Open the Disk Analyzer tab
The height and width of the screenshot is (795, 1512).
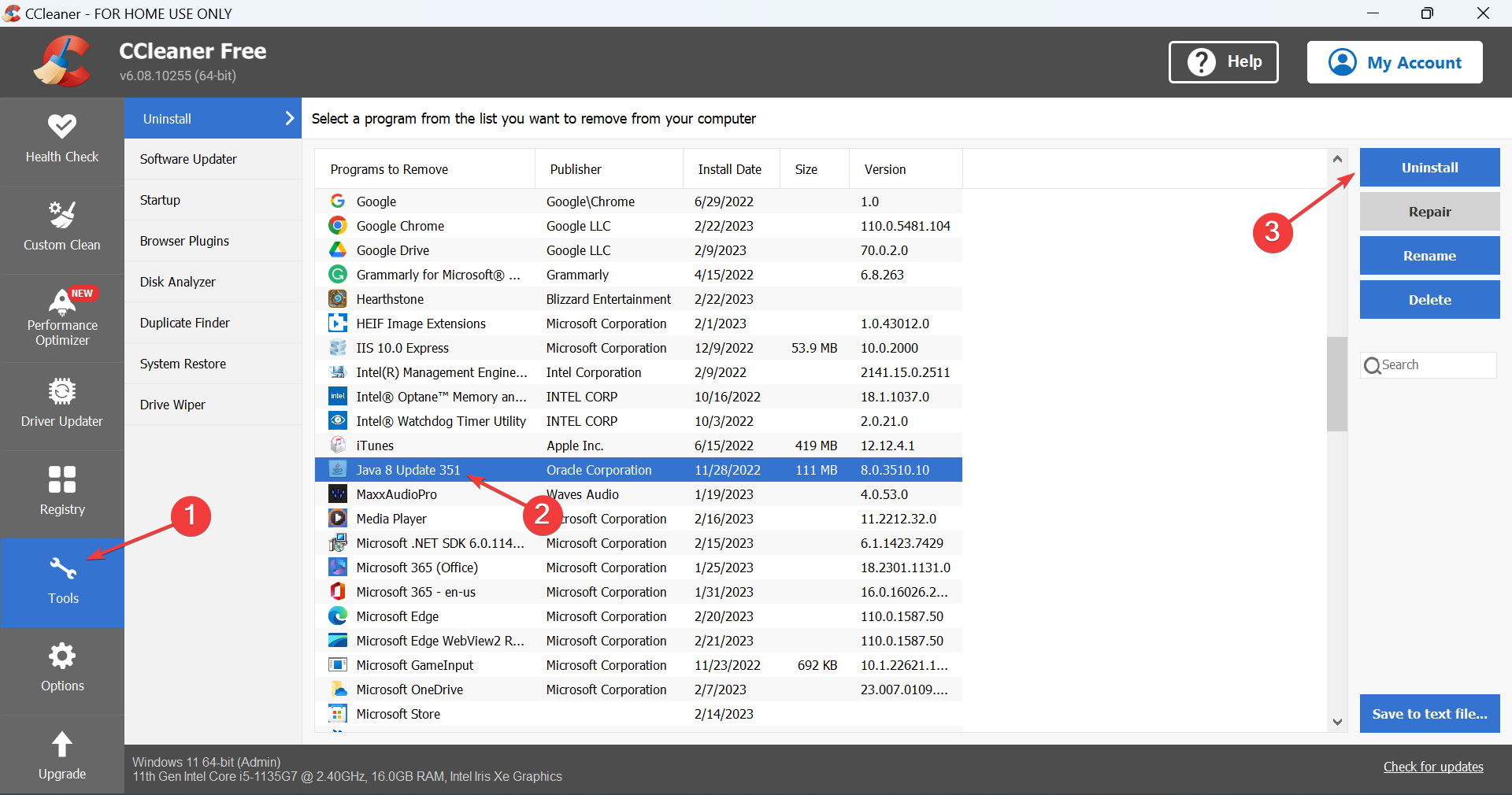click(213, 282)
